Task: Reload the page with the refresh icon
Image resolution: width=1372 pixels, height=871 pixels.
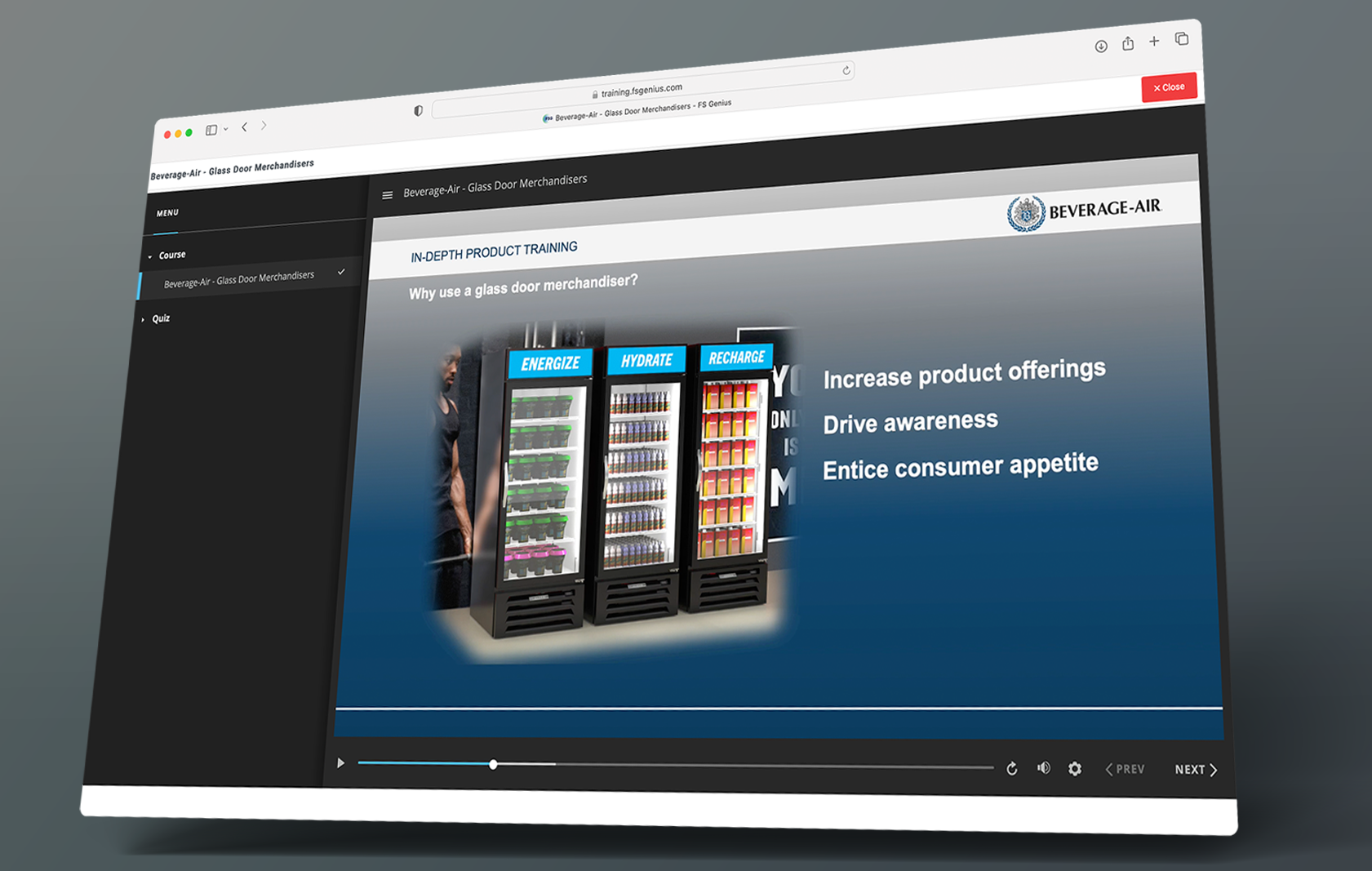Action: pyautogui.click(x=846, y=70)
